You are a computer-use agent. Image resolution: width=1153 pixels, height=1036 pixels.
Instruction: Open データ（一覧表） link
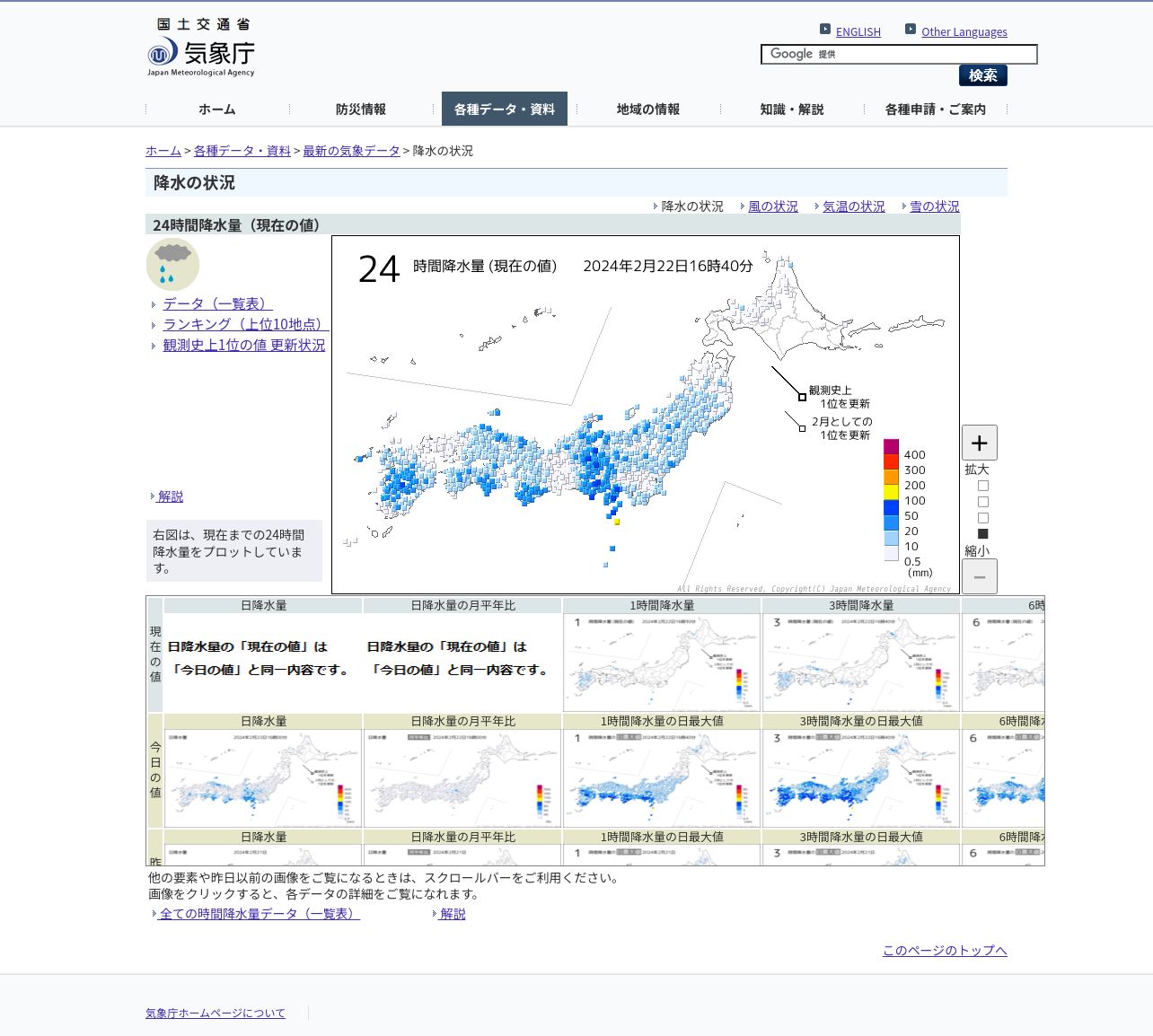coord(218,303)
